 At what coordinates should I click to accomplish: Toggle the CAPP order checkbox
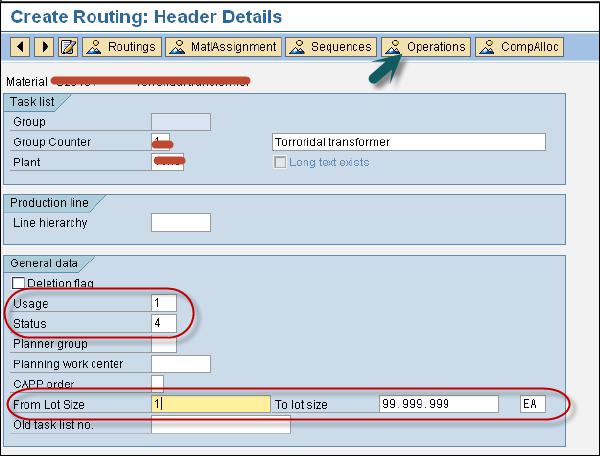coord(157,383)
